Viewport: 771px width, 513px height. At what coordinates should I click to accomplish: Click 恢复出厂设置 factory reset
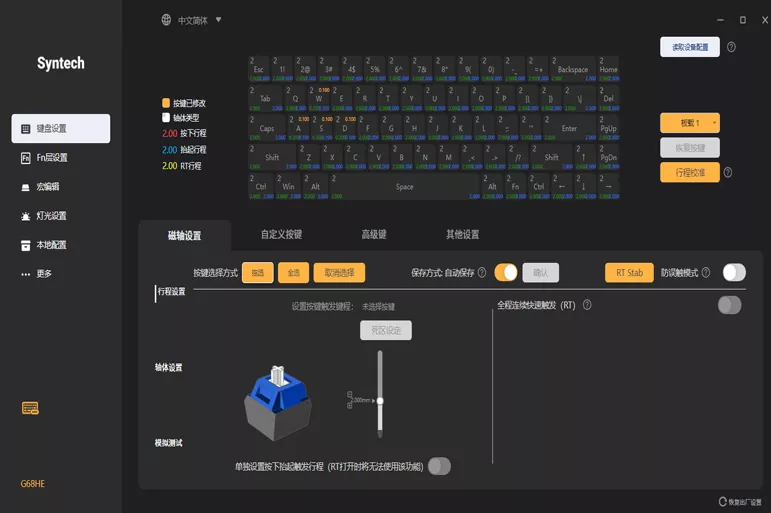(x=740, y=502)
